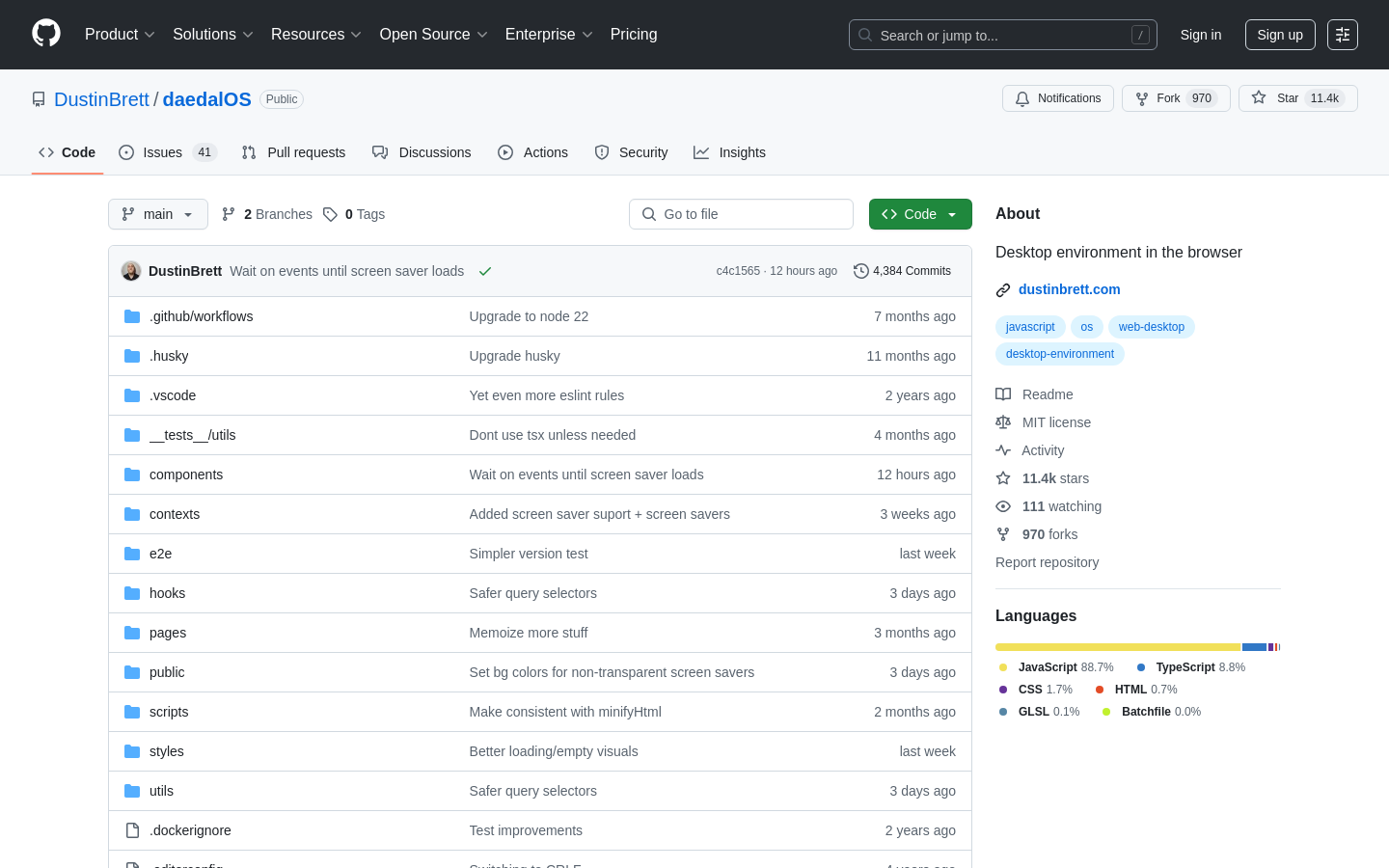Click the DustinBrett avatar in commit row
This screenshot has height=868, width=1389.
tap(131, 271)
